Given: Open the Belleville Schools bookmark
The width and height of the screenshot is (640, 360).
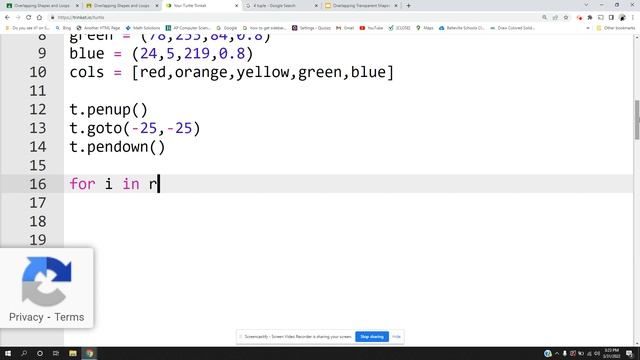Looking at the screenshot, I should pyautogui.click(x=461, y=28).
